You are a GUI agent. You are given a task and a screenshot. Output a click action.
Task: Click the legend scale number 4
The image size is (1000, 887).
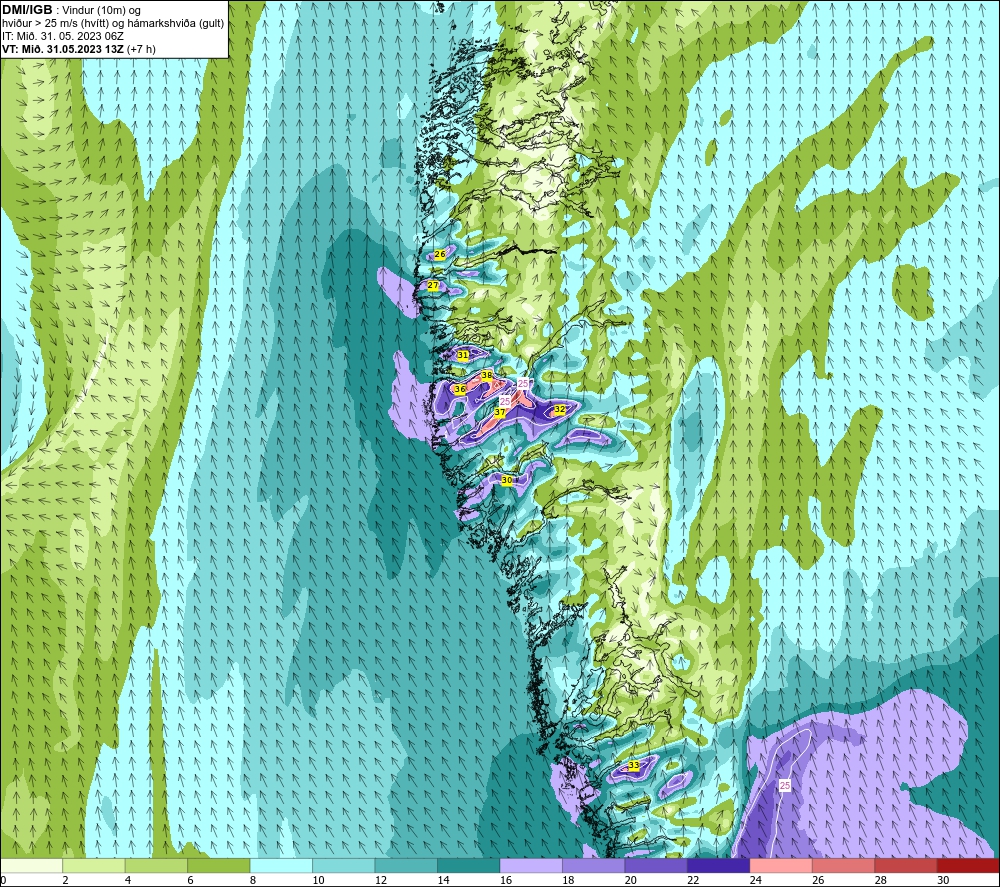[x=128, y=880]
